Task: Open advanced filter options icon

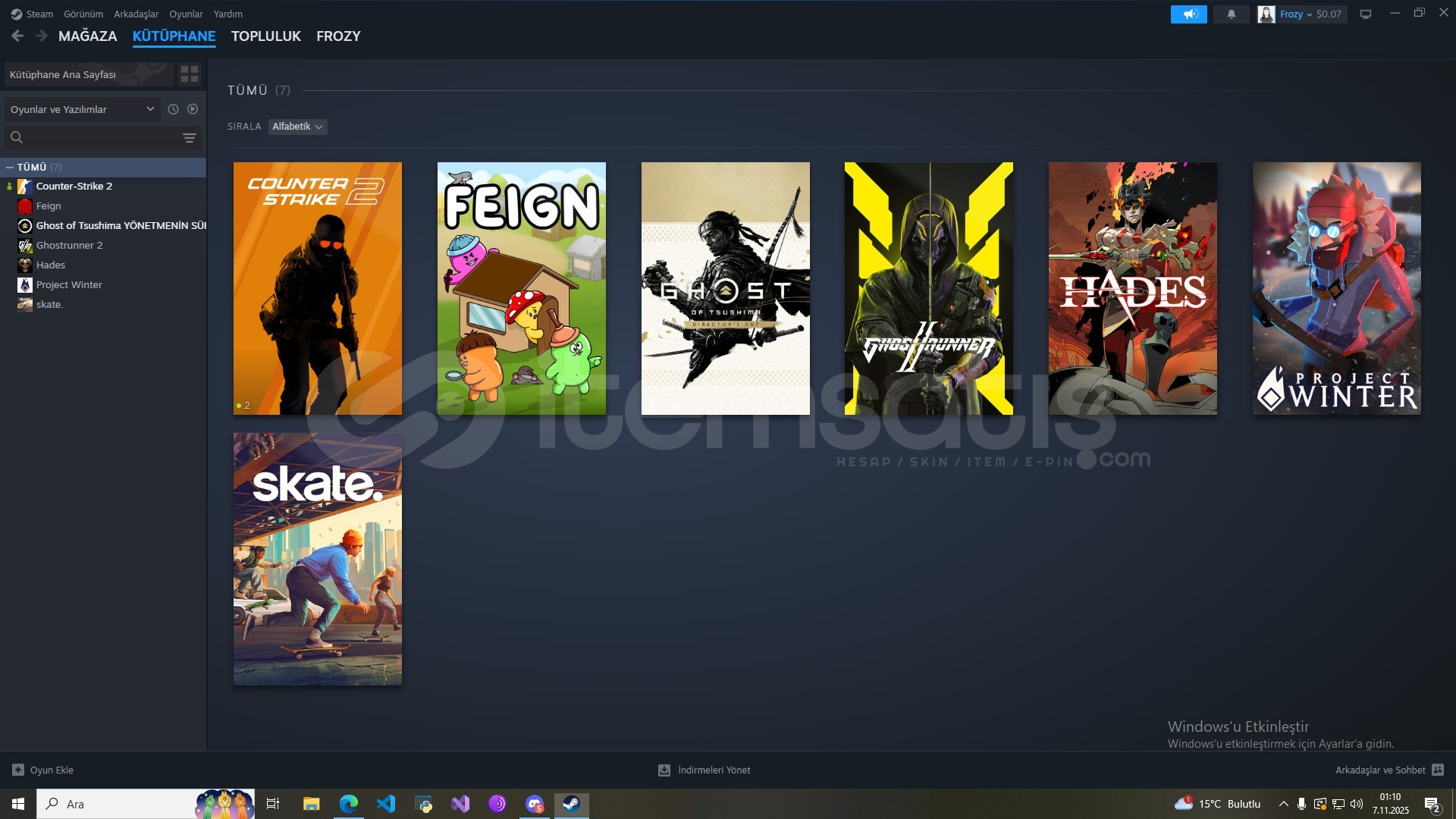Action: [189, 138]
